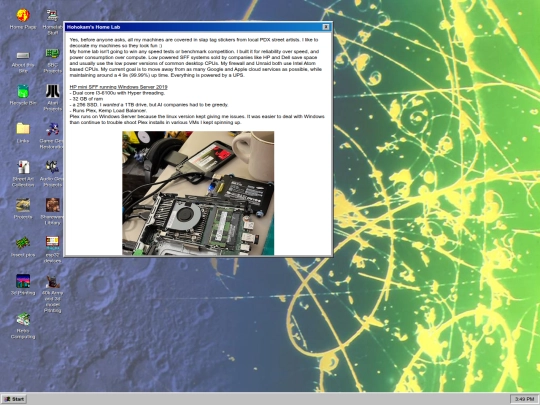
Task: Click the 3:49 PM taskbar clock
Action: (x=524, y=399)
